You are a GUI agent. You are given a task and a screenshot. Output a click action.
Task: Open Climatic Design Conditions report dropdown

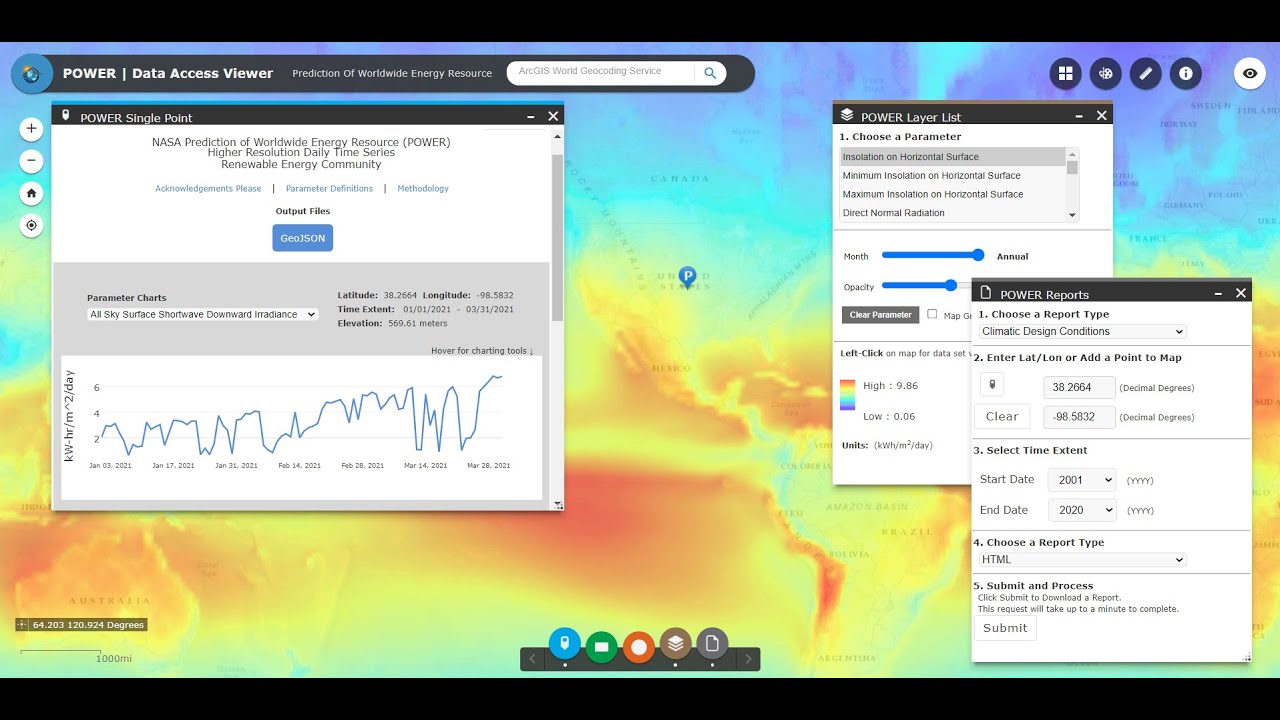tap(1083, 331)
